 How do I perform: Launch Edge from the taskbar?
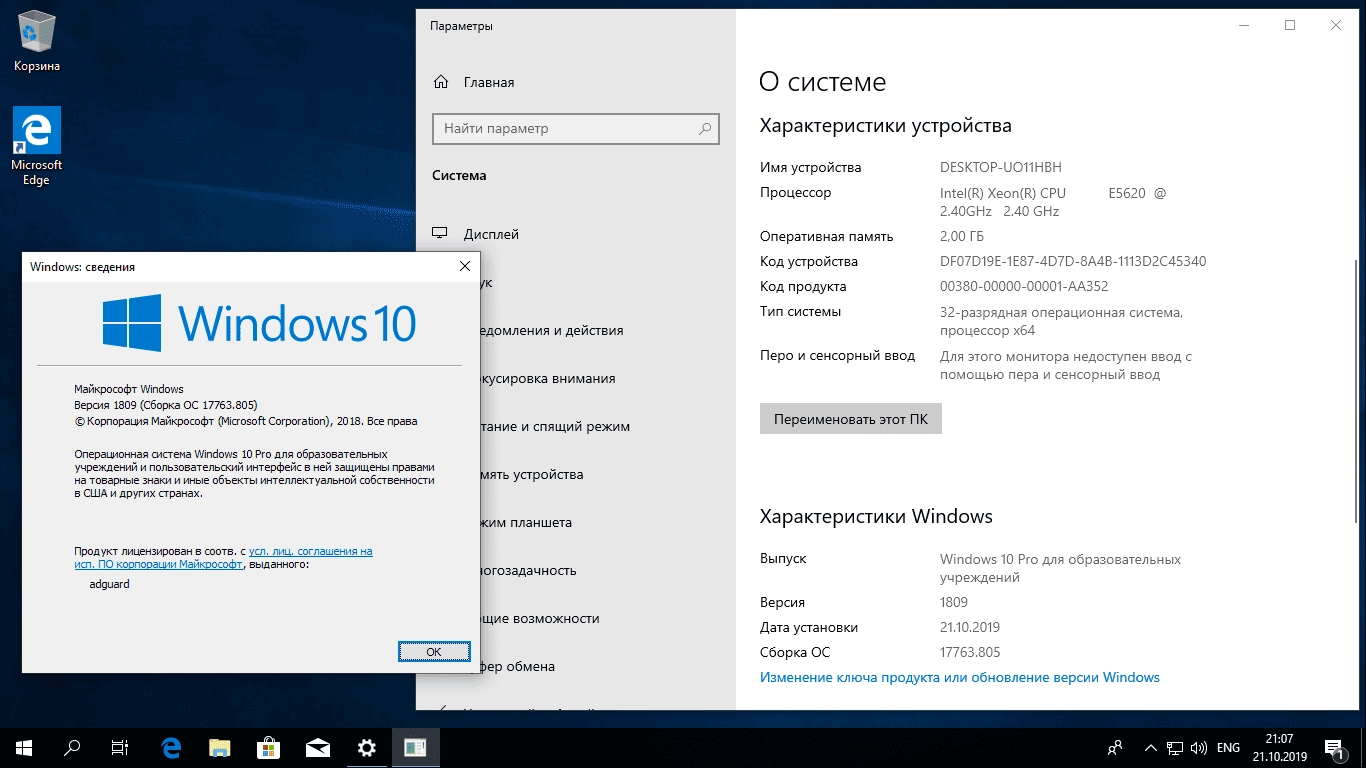171,747
